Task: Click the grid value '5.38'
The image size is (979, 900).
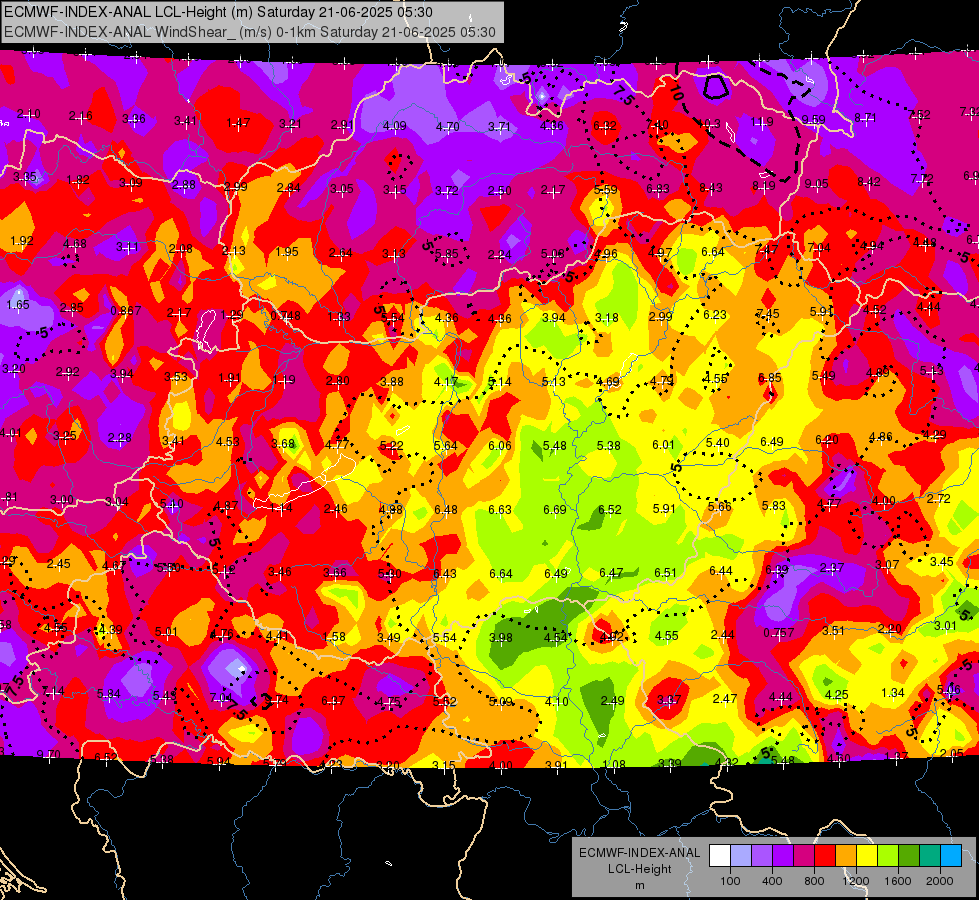Action: click(609, 445)
